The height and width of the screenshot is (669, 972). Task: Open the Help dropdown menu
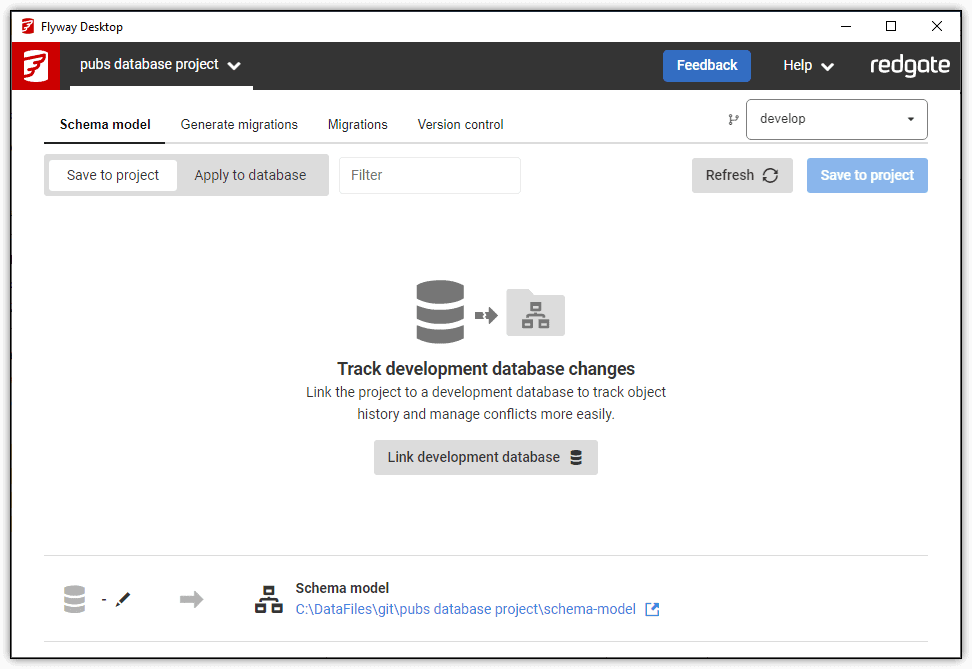point(807,65)
